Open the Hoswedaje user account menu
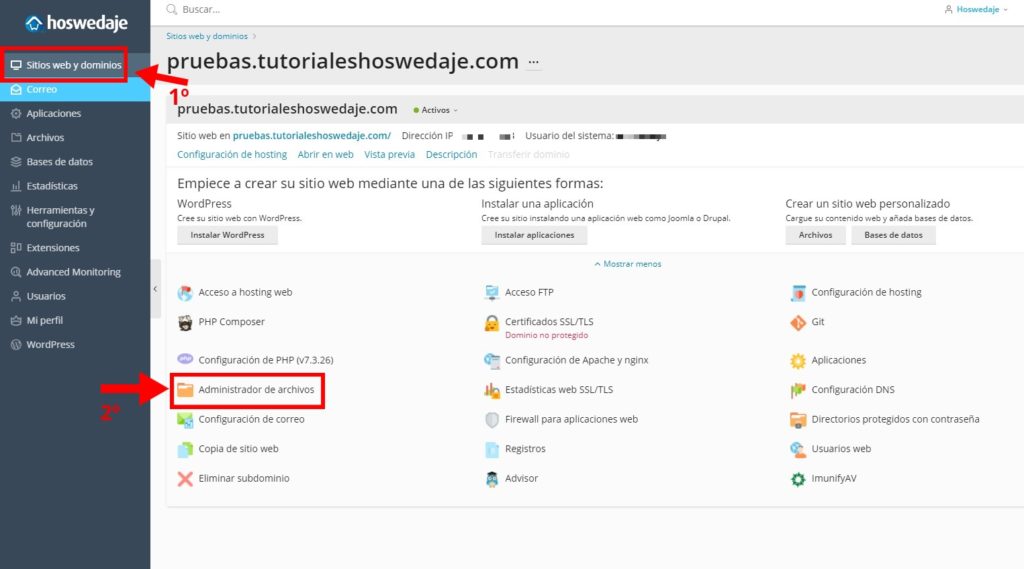 [x=976, y=9]
